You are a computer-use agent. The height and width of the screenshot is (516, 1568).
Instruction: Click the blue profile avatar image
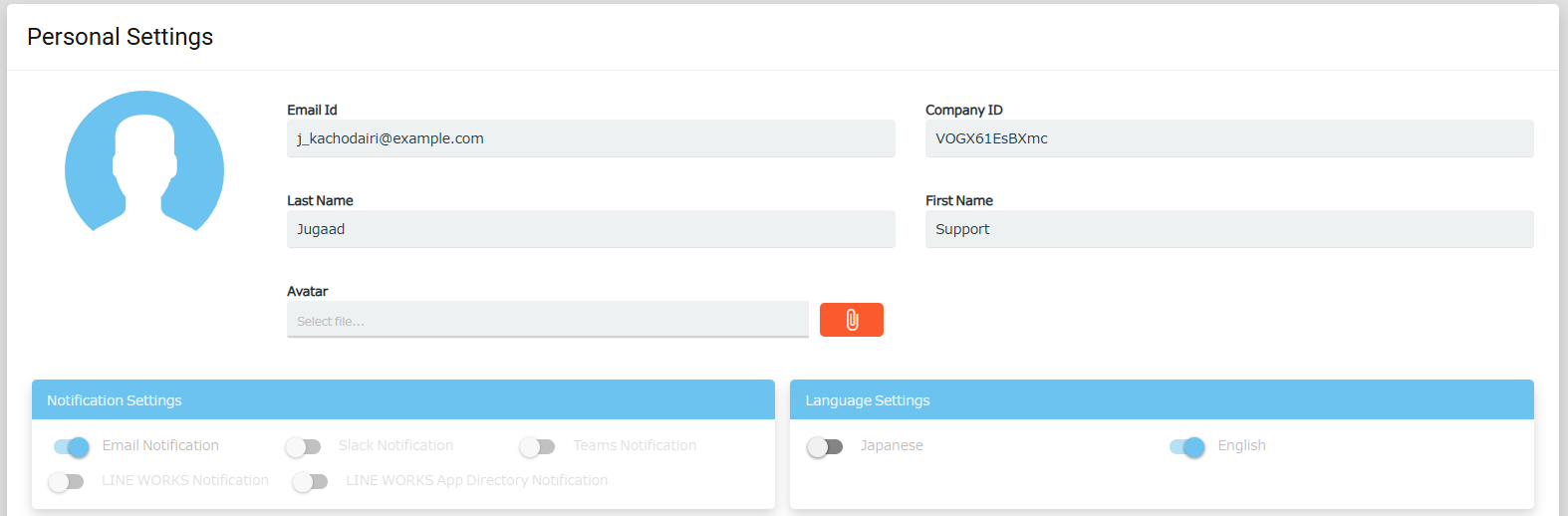[144, 161]
